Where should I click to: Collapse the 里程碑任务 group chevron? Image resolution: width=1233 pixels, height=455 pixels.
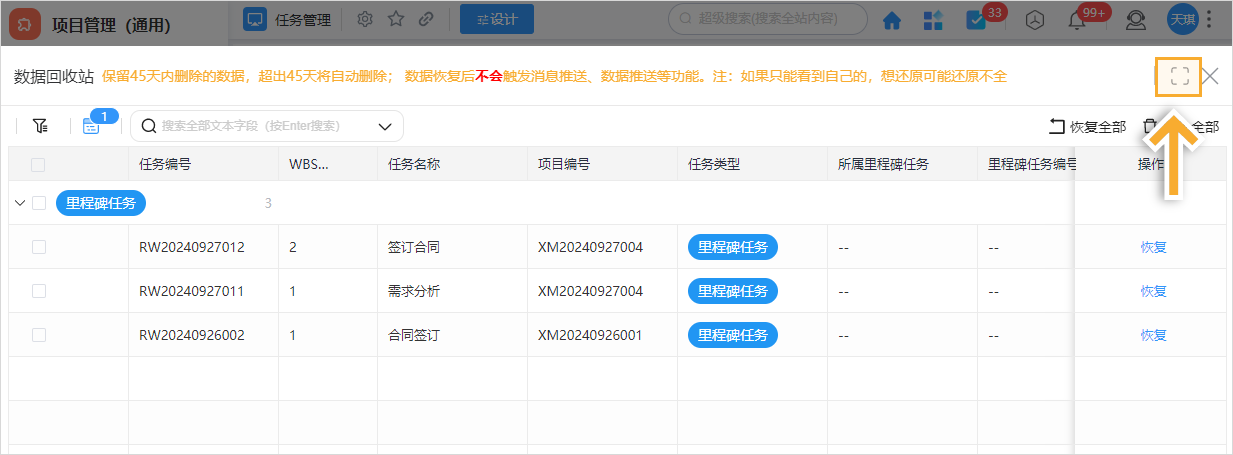[x=20, y=203]
